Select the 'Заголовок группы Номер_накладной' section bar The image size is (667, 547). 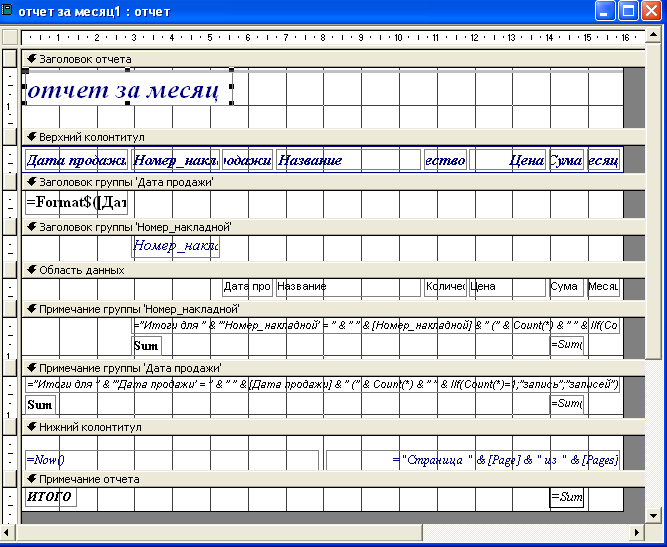coord(334,228)
